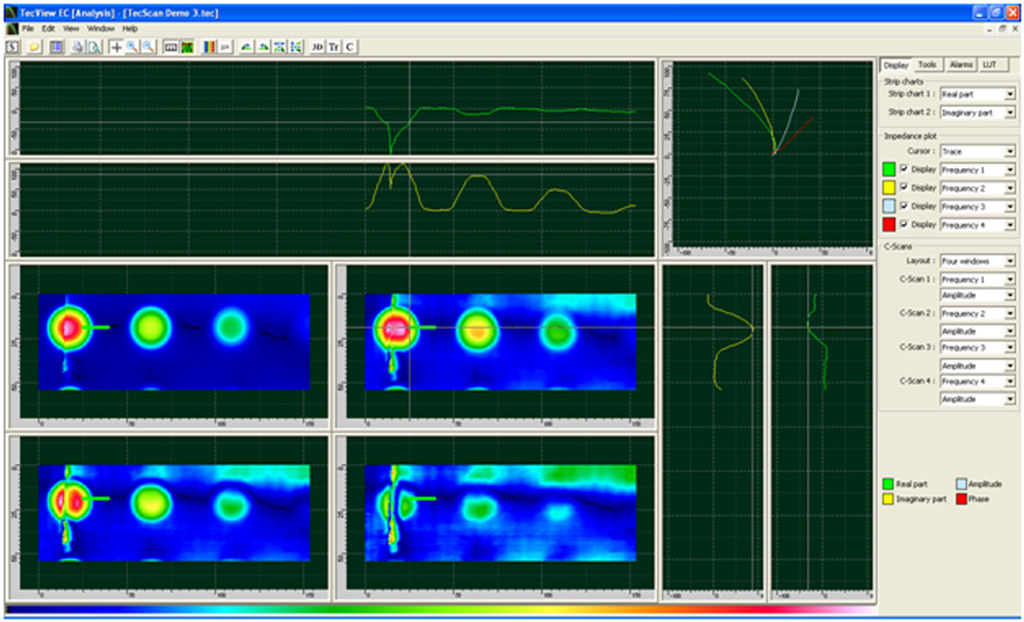Screen dimensions: 1024x622
Task: Switch to the Tools tab
Action: click(927, 65)
